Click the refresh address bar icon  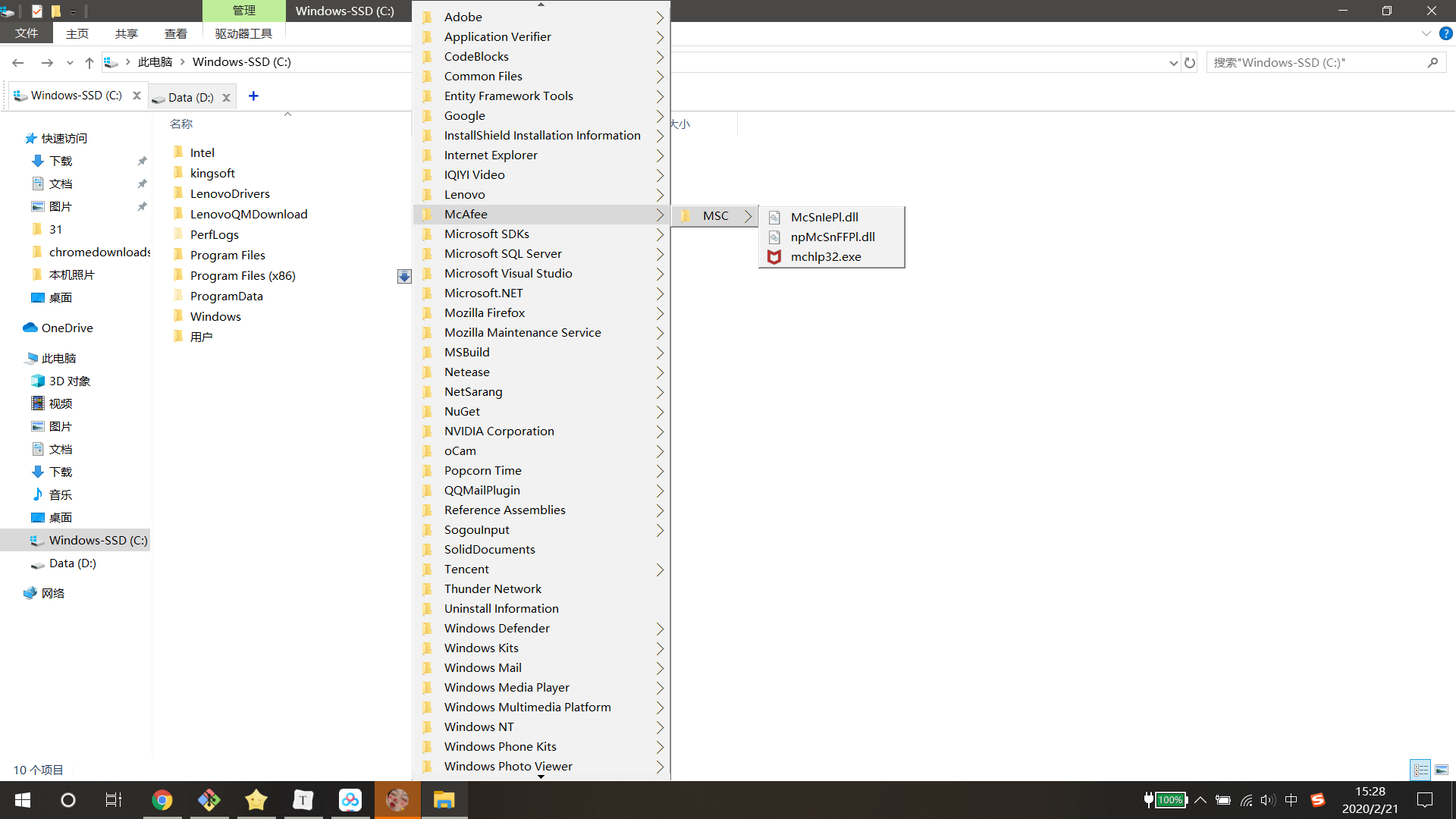pyautogui.click(x=1190, y=63)
